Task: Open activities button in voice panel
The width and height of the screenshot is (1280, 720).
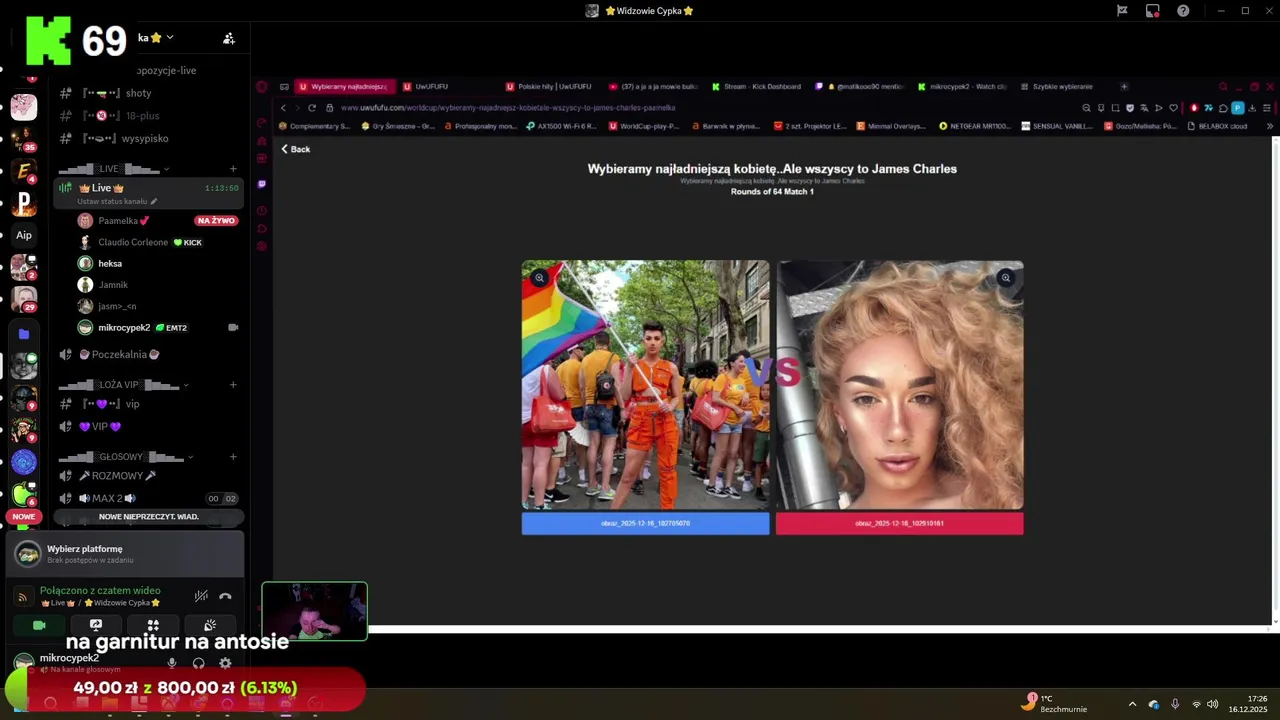Action: (x=153, y=625)
